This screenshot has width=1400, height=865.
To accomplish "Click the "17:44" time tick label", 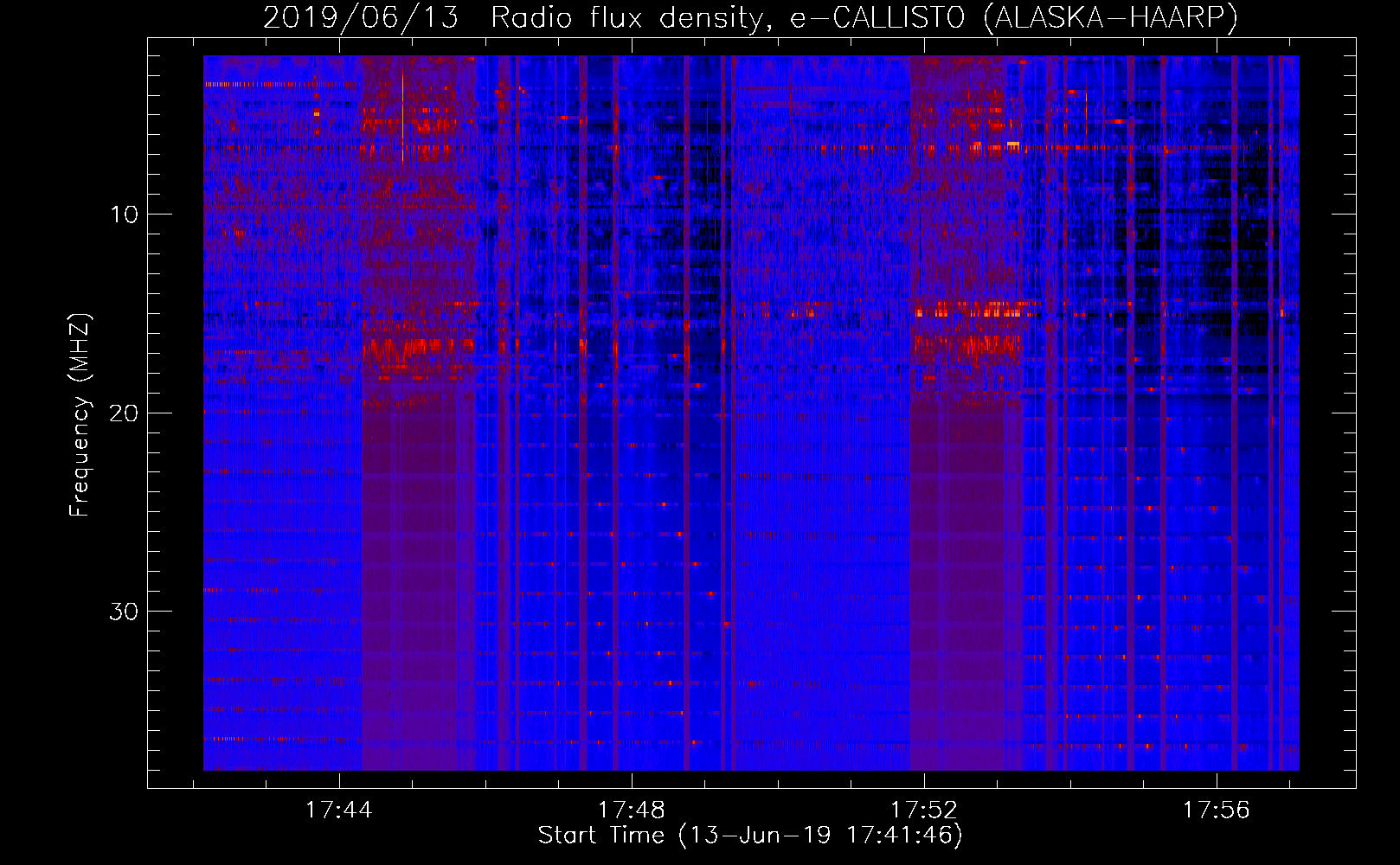I will 339,810.
